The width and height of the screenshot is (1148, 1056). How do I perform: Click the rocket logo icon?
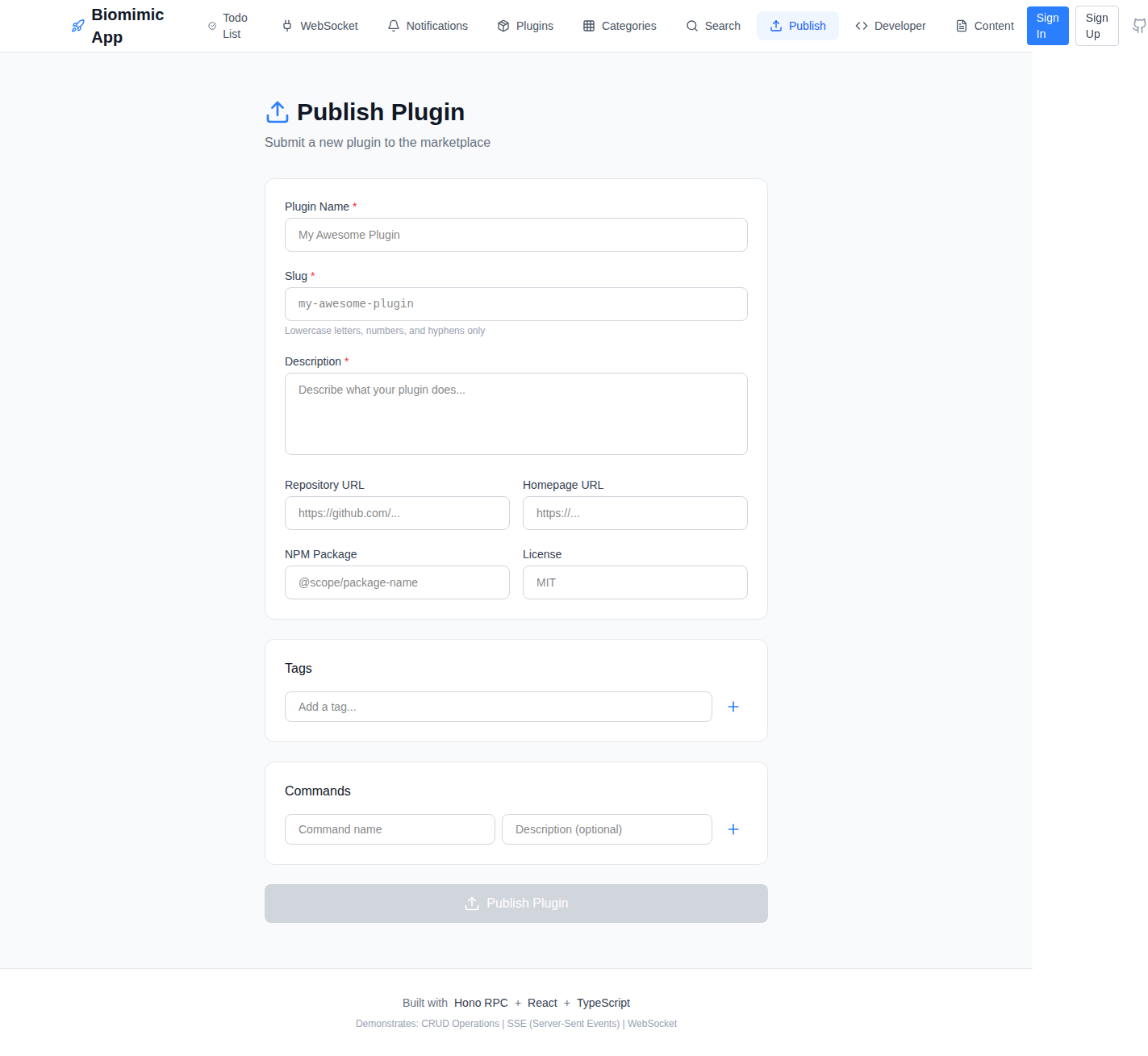[78, 26]
